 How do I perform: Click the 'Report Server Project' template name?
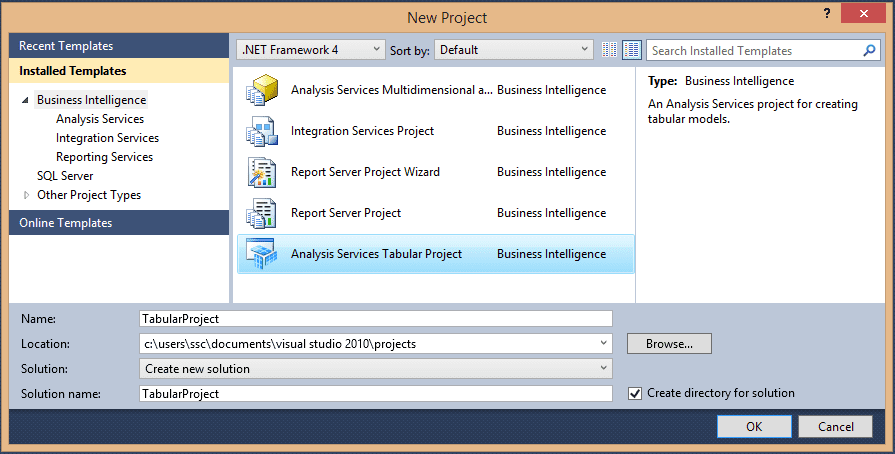point(346,213)
